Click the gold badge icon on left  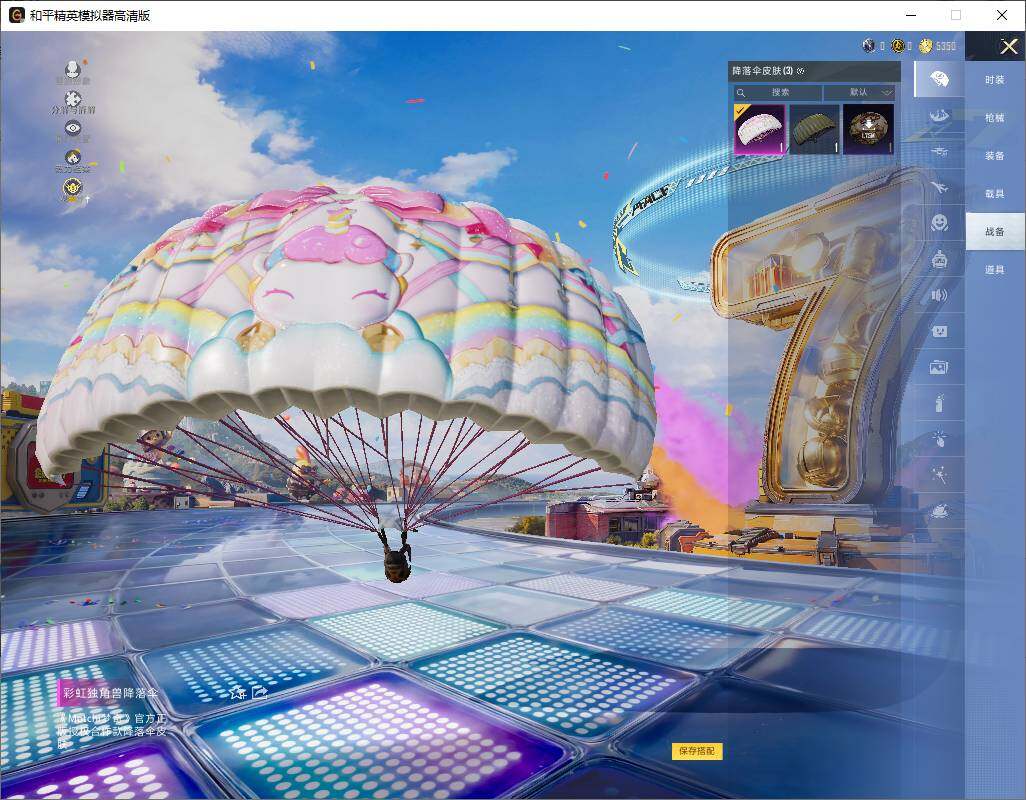click(x=73, y=188)
